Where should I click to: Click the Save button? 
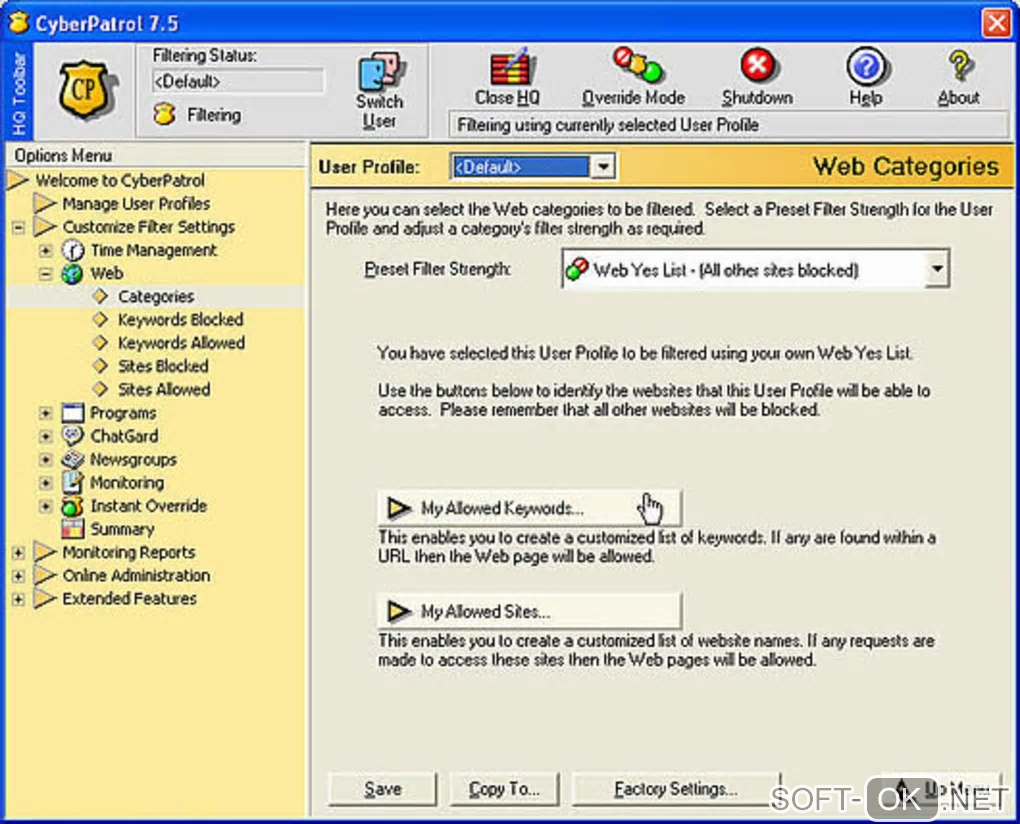coord(382,789)
